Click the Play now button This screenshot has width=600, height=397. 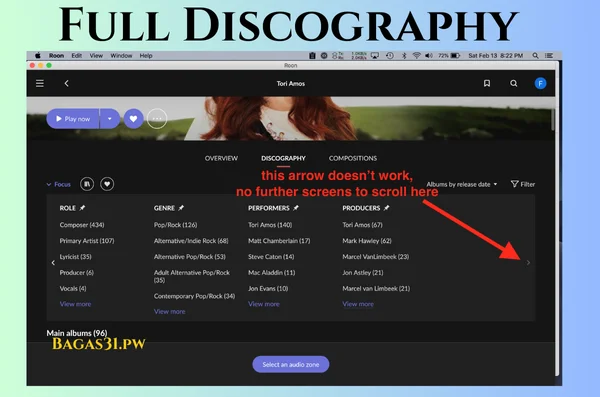(x=73, y=119)
